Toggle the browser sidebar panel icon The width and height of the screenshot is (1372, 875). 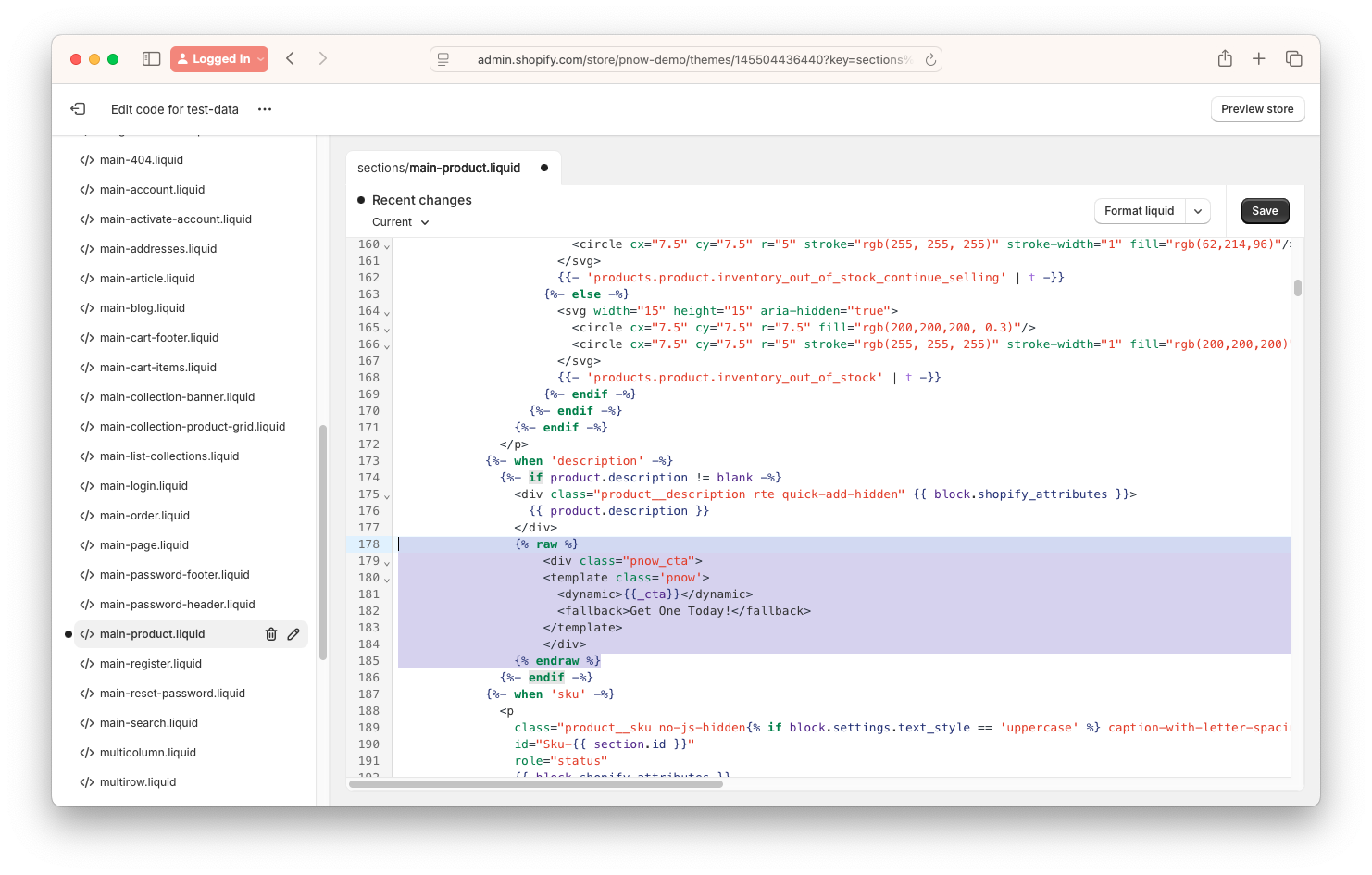(152, 58)
